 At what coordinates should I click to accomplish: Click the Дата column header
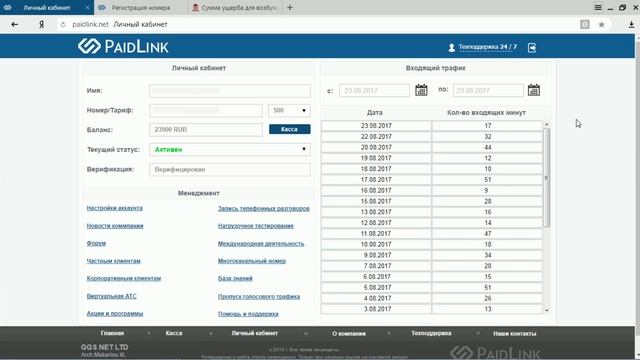[x=375, y=112]
